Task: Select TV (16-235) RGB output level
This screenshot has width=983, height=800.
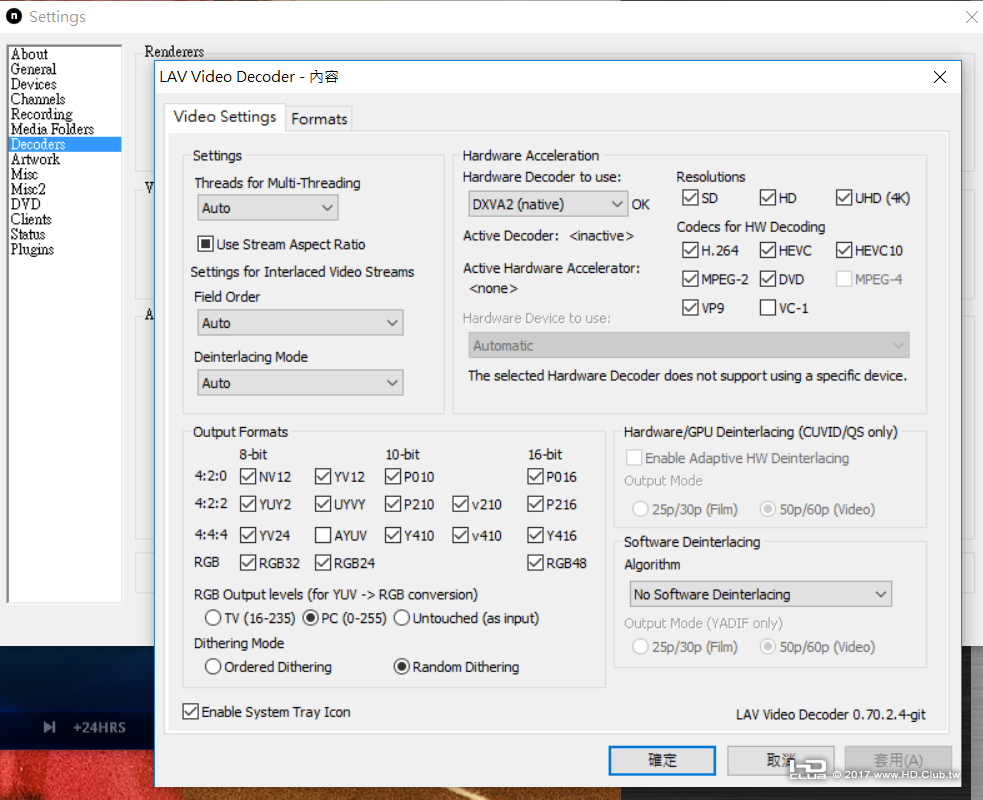Action: point(213,618)
